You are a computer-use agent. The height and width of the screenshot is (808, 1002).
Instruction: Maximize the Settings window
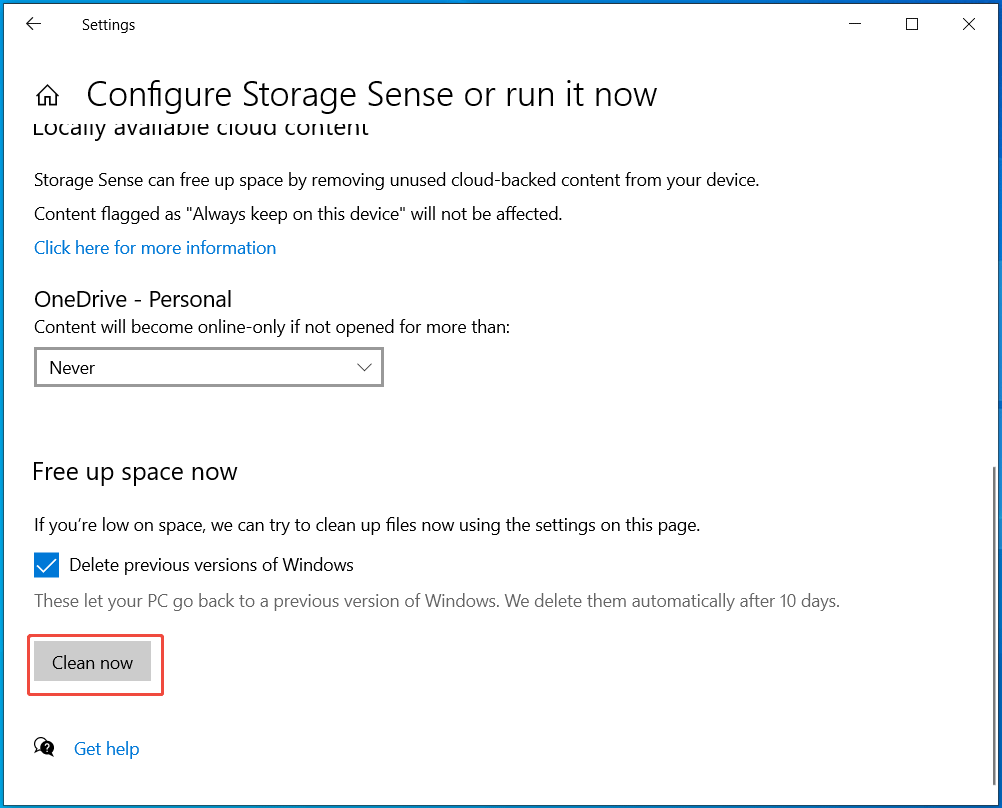[x=911, y=23]
